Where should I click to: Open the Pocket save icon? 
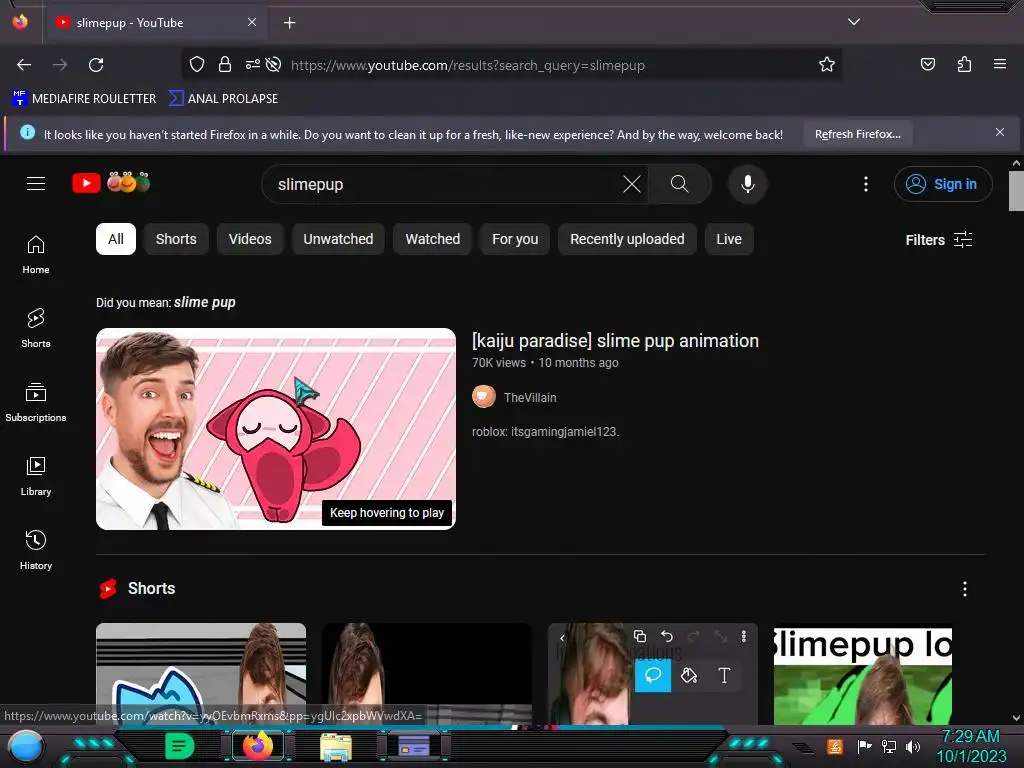927,64
